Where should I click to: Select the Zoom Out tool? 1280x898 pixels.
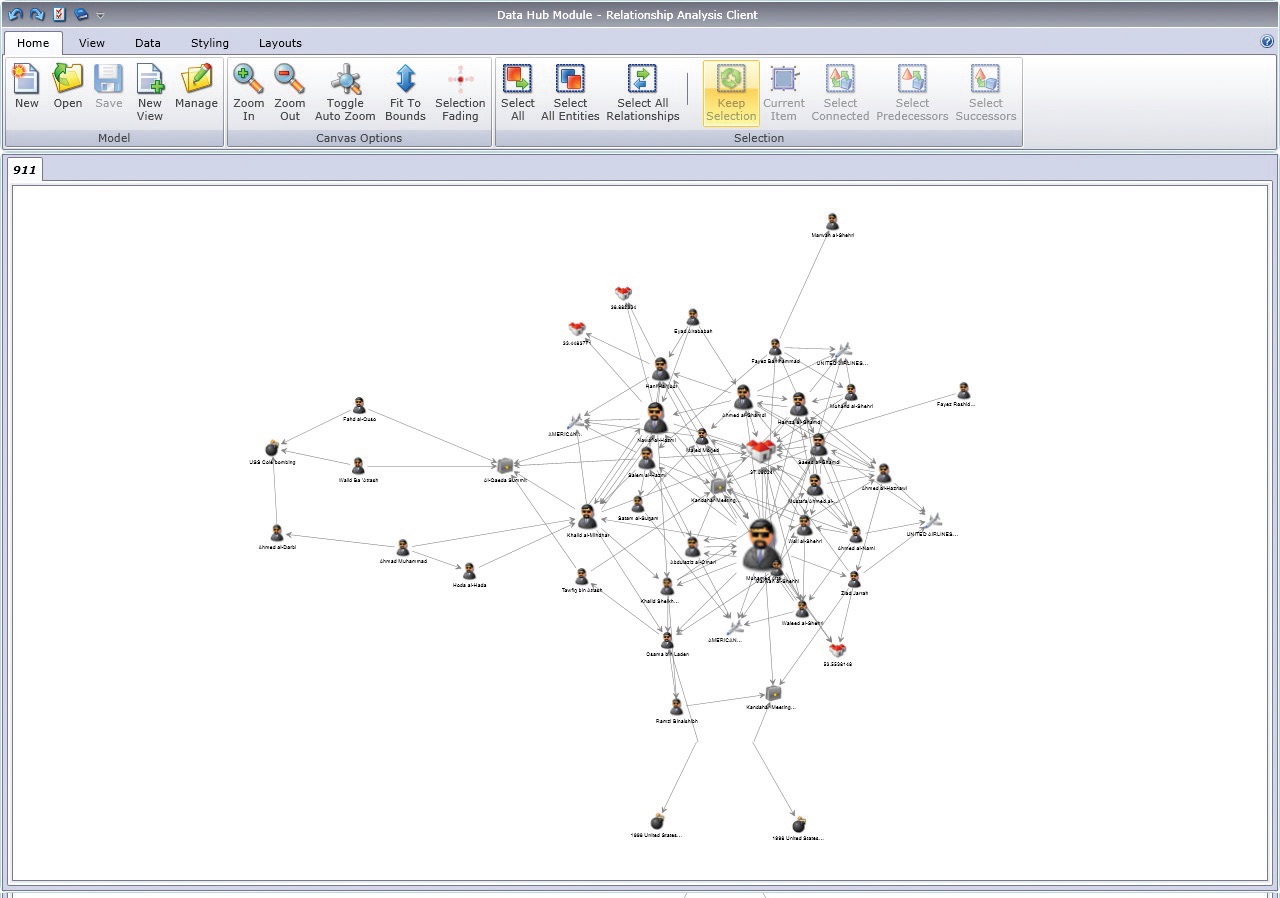(x=289, y=90)
